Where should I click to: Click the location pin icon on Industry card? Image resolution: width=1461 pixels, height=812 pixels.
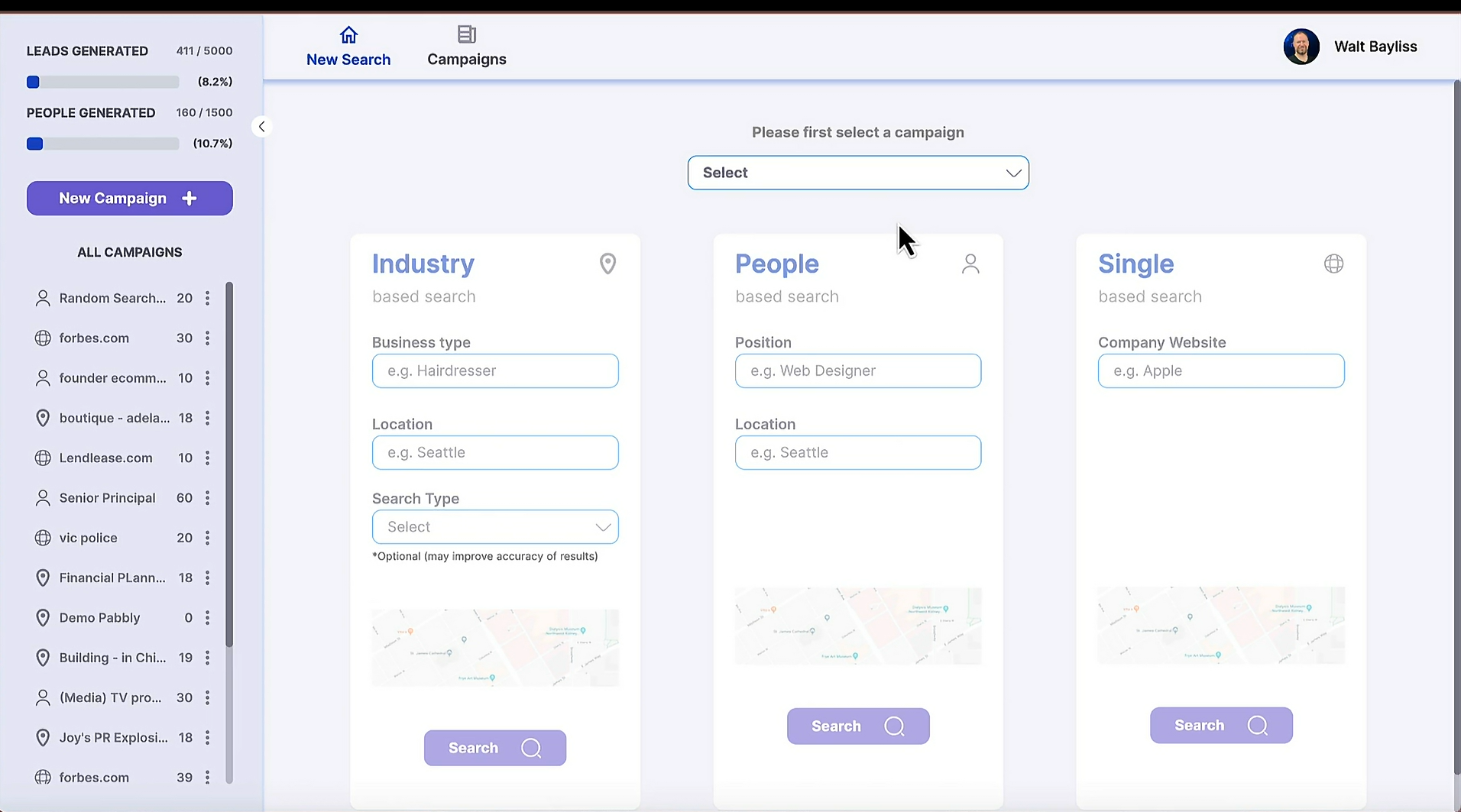(x=607, y=264)
